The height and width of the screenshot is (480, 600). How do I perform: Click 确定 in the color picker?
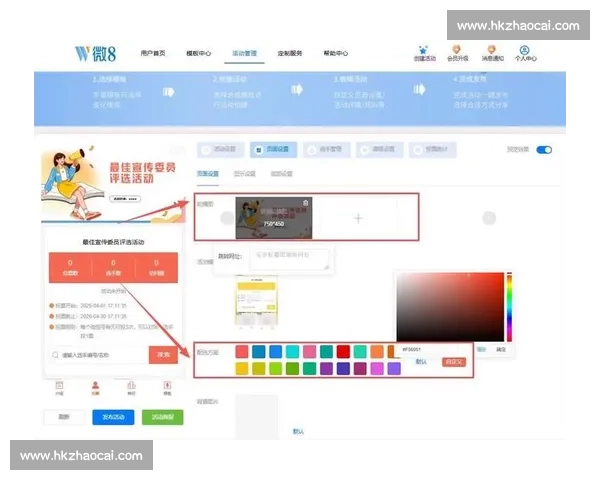pos(501,349)
